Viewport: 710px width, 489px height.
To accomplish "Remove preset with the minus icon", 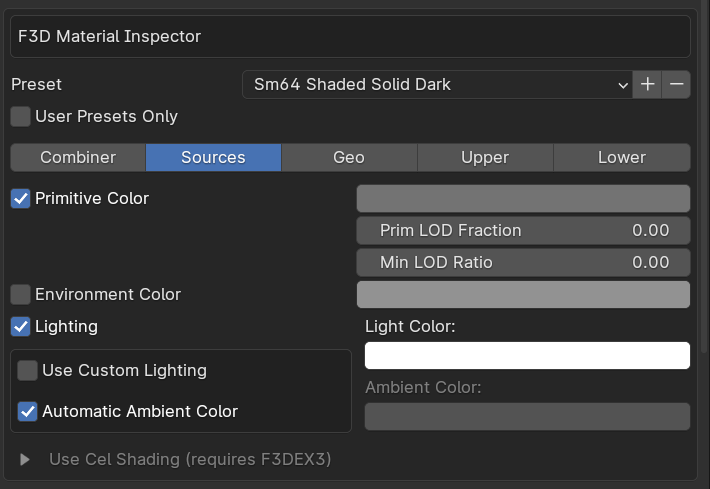I will coord(676,84).
